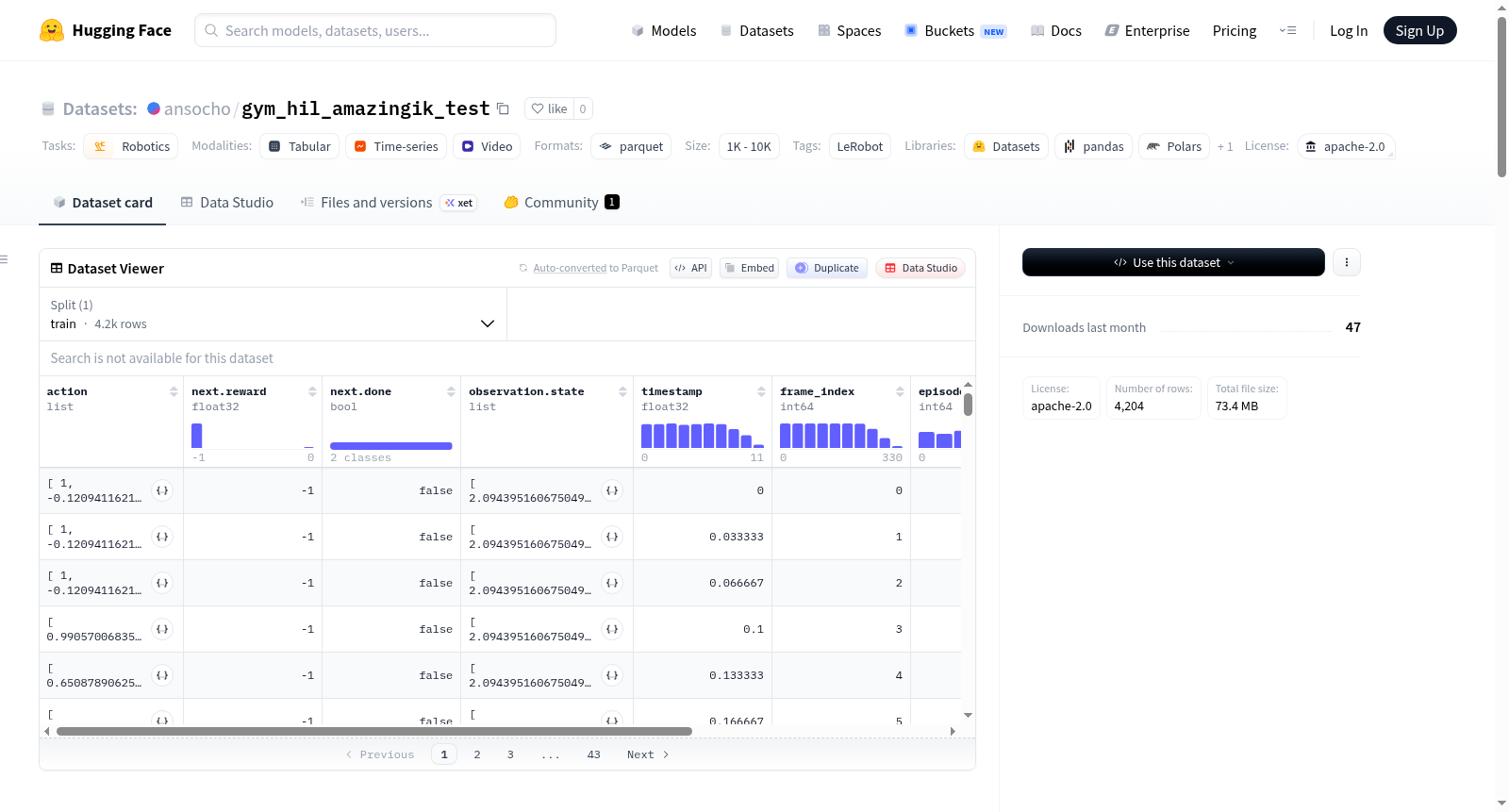Click the LeRobot tag

click(x=860, y=146)
